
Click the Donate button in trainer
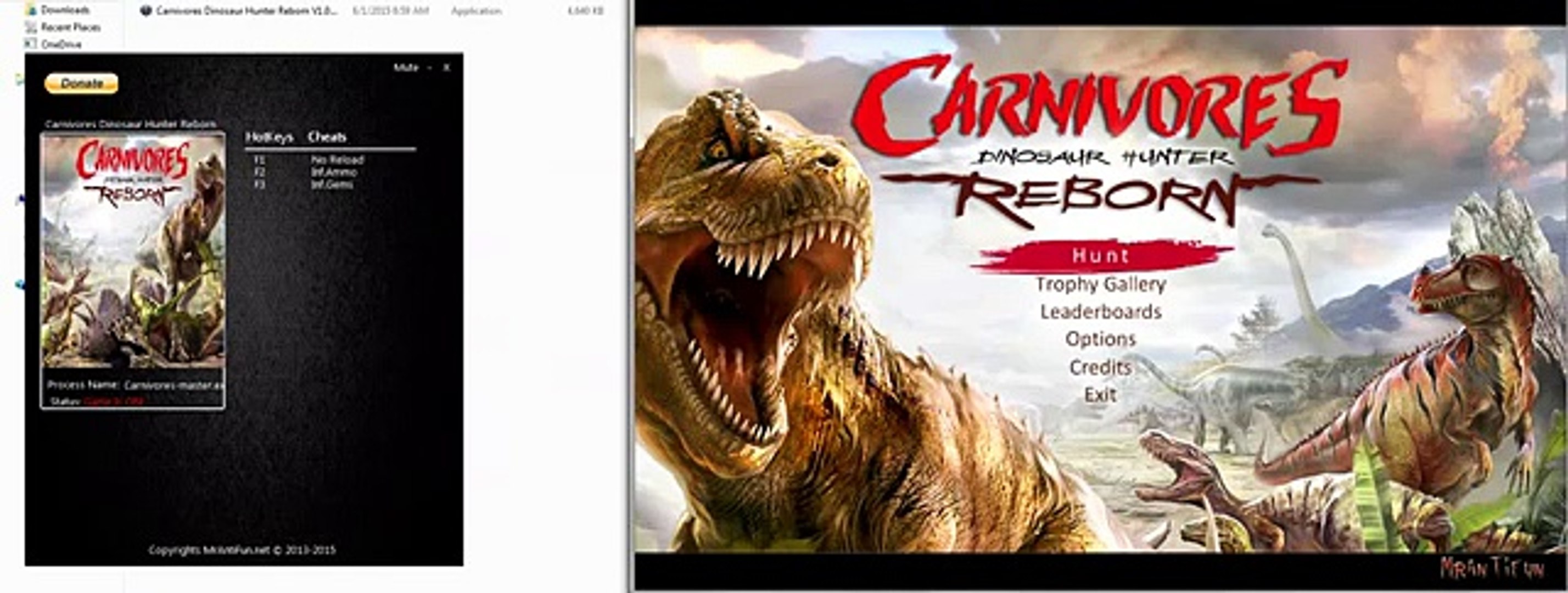point(81,83)
